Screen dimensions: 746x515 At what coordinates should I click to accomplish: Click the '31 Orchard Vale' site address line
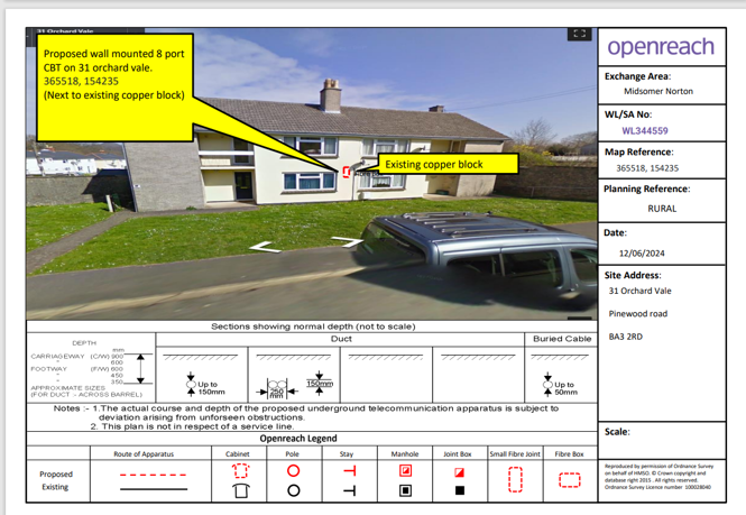click(640, 291)
